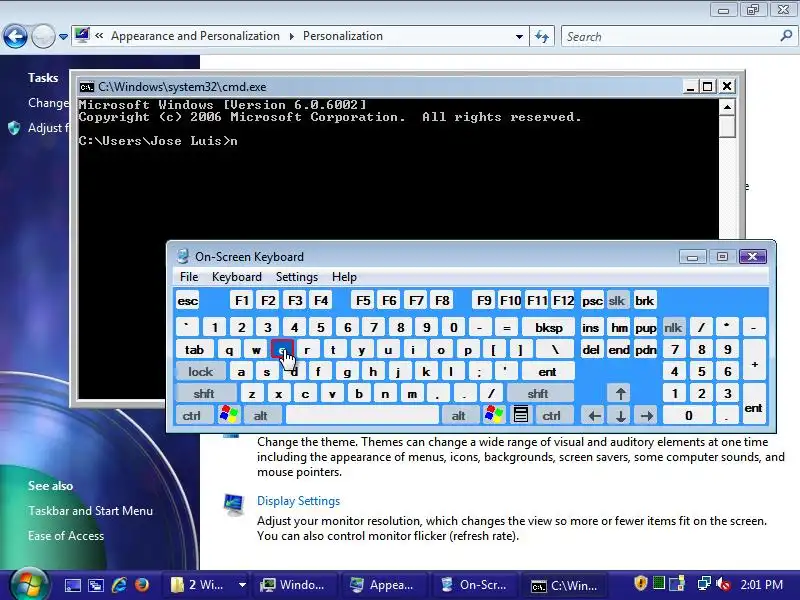Click the Refresh button beside address bar

click(x=542, y=36)
